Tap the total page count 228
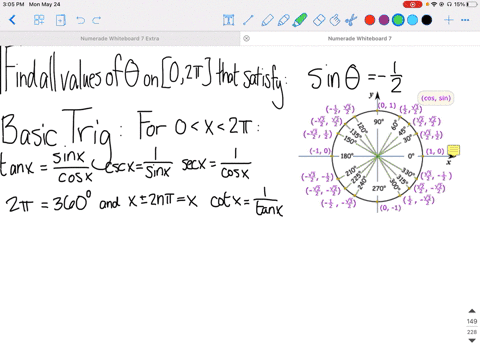Image resolution: width=480 pixels, height=360 pixels. click(x=472, y=332)
